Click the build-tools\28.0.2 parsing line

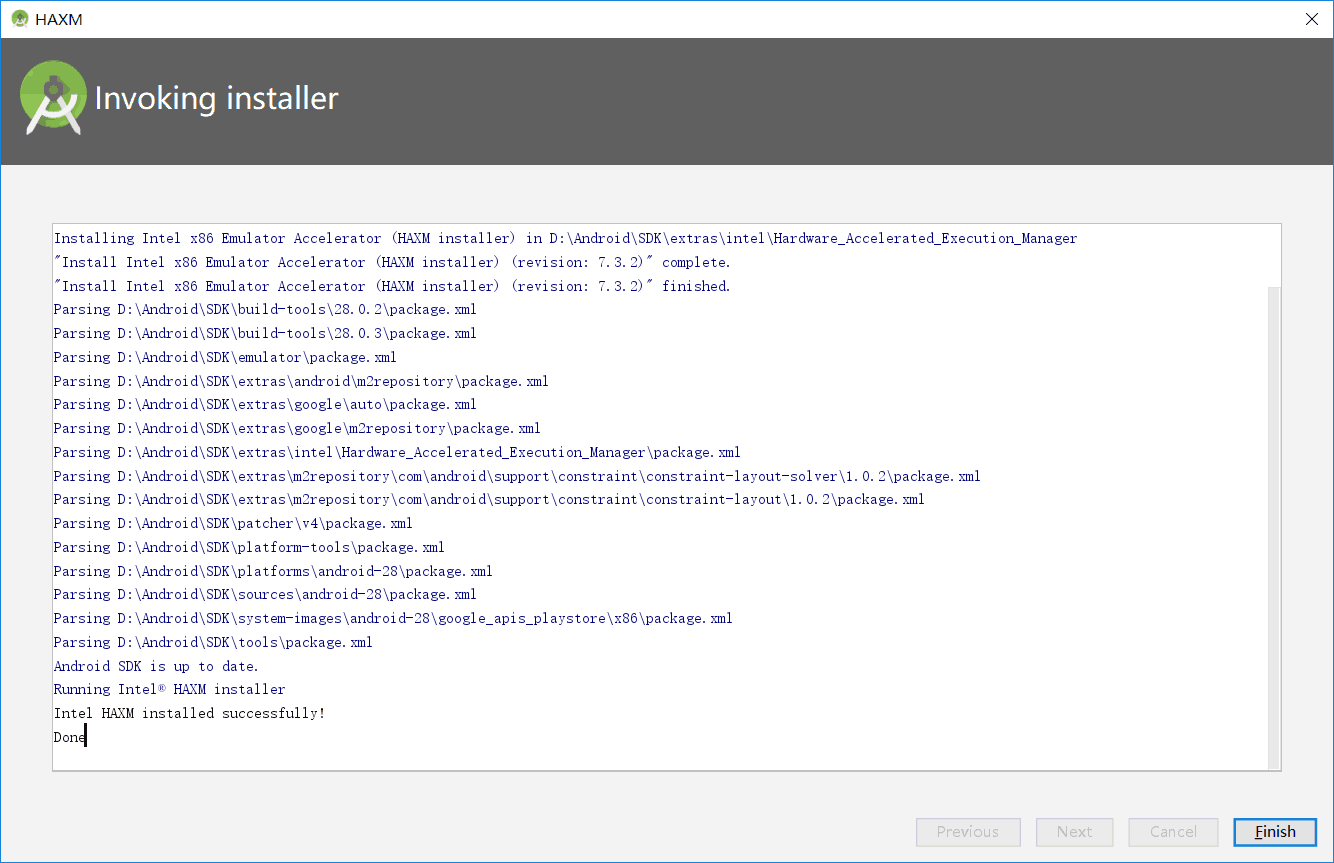(265, 309)
